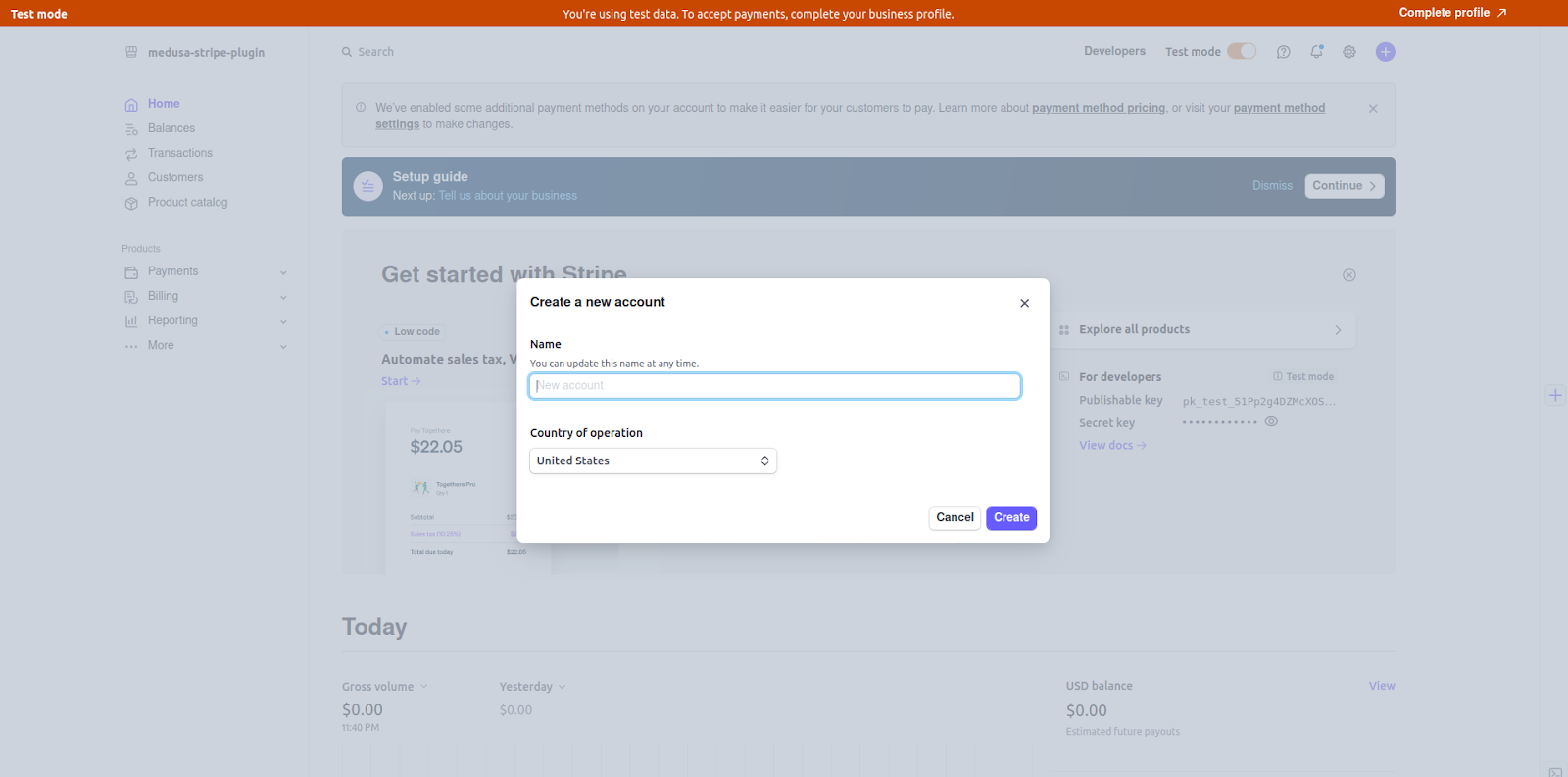The height and width of the screenshot is (777, 1568).
Task: Open the Developers menu in header
Action: point(1114,51)
